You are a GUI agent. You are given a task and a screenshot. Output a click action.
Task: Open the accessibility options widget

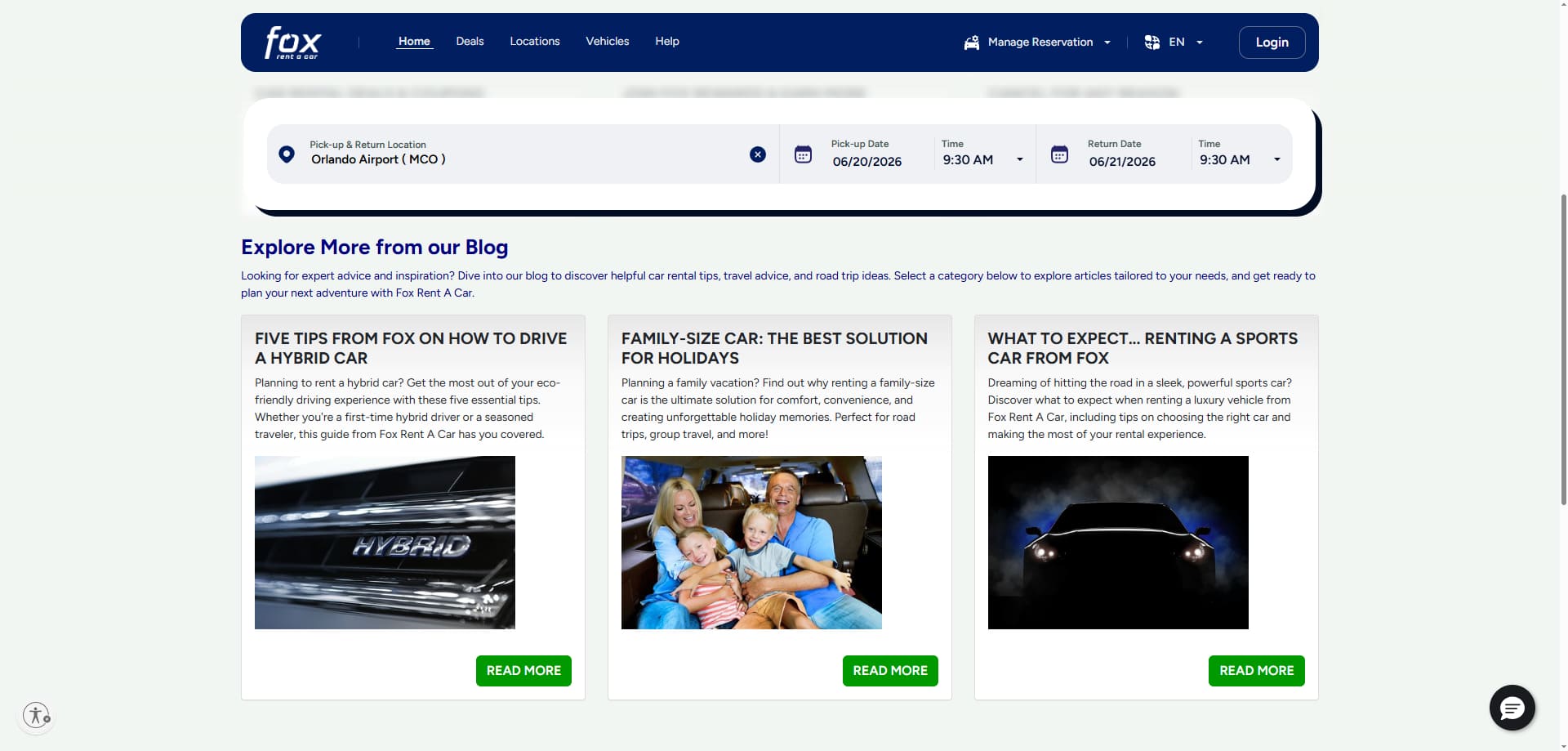pyautogui.click(x=36, y=715)
